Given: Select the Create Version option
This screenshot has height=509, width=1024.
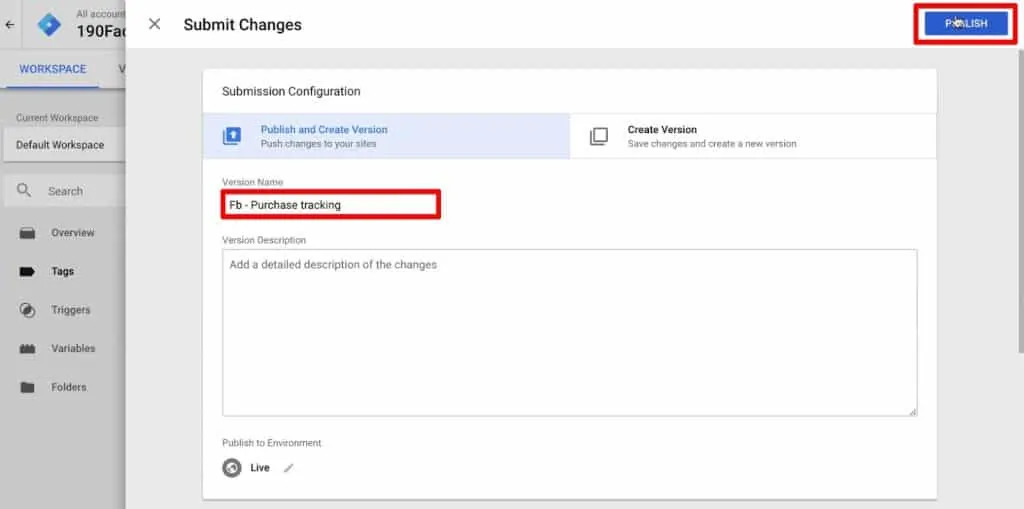Looking at the screenshot, I should [x=753, y=136].
